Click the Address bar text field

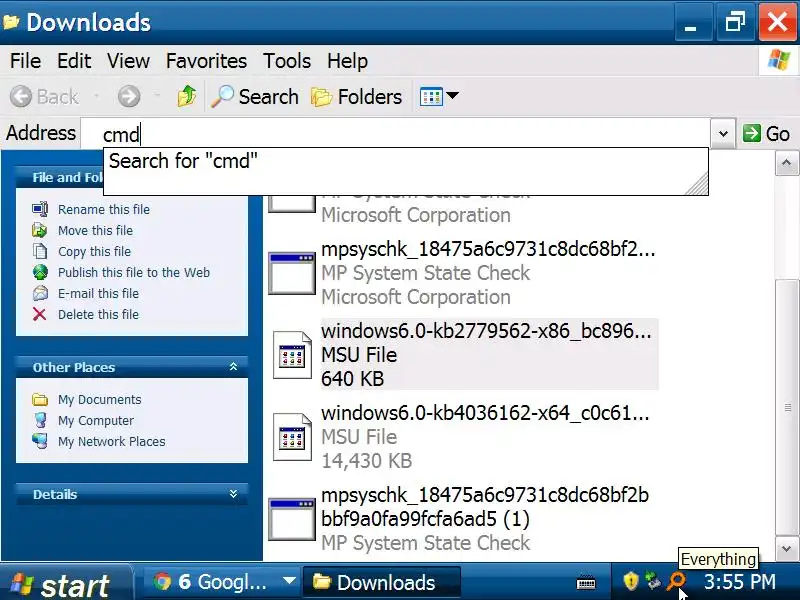(395, 134)
